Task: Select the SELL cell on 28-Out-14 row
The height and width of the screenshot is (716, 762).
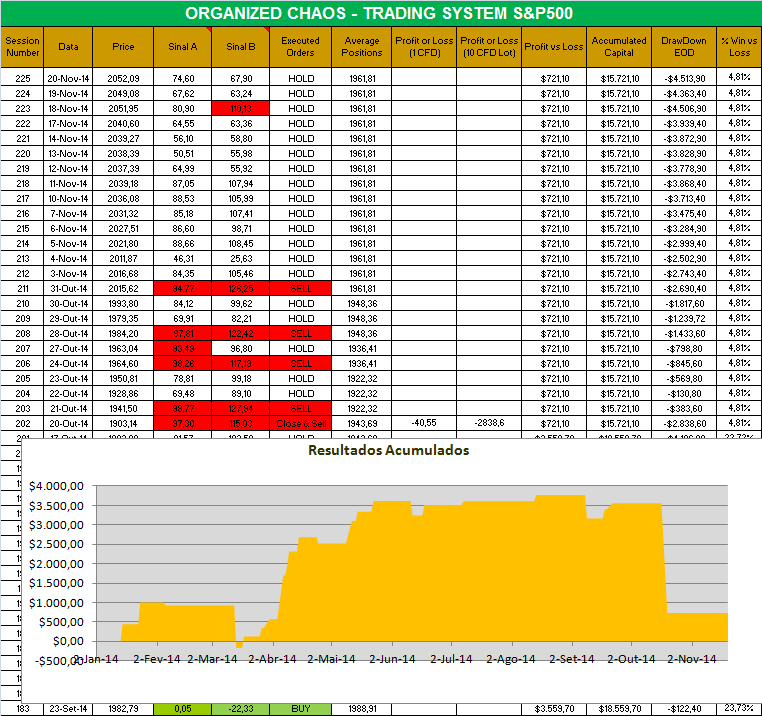Action: [300, 333]
